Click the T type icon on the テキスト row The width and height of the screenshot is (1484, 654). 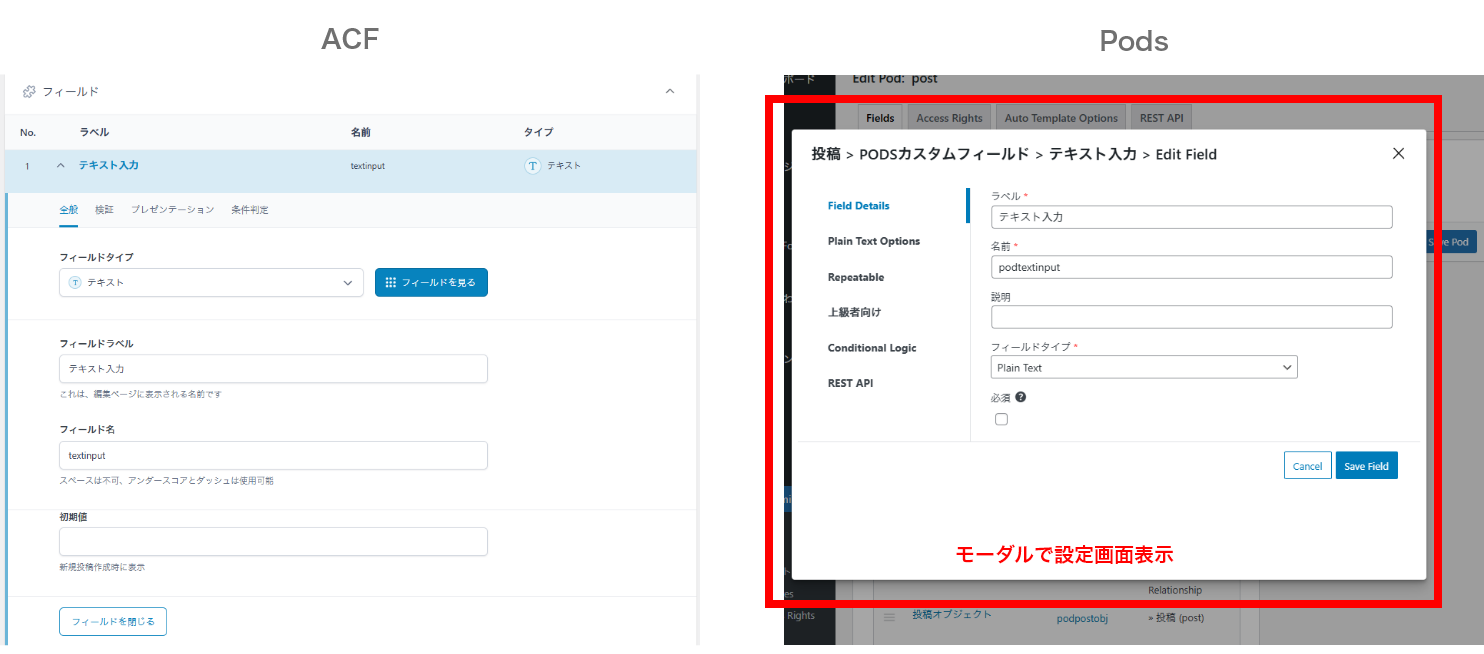click(x=533, y=165)
